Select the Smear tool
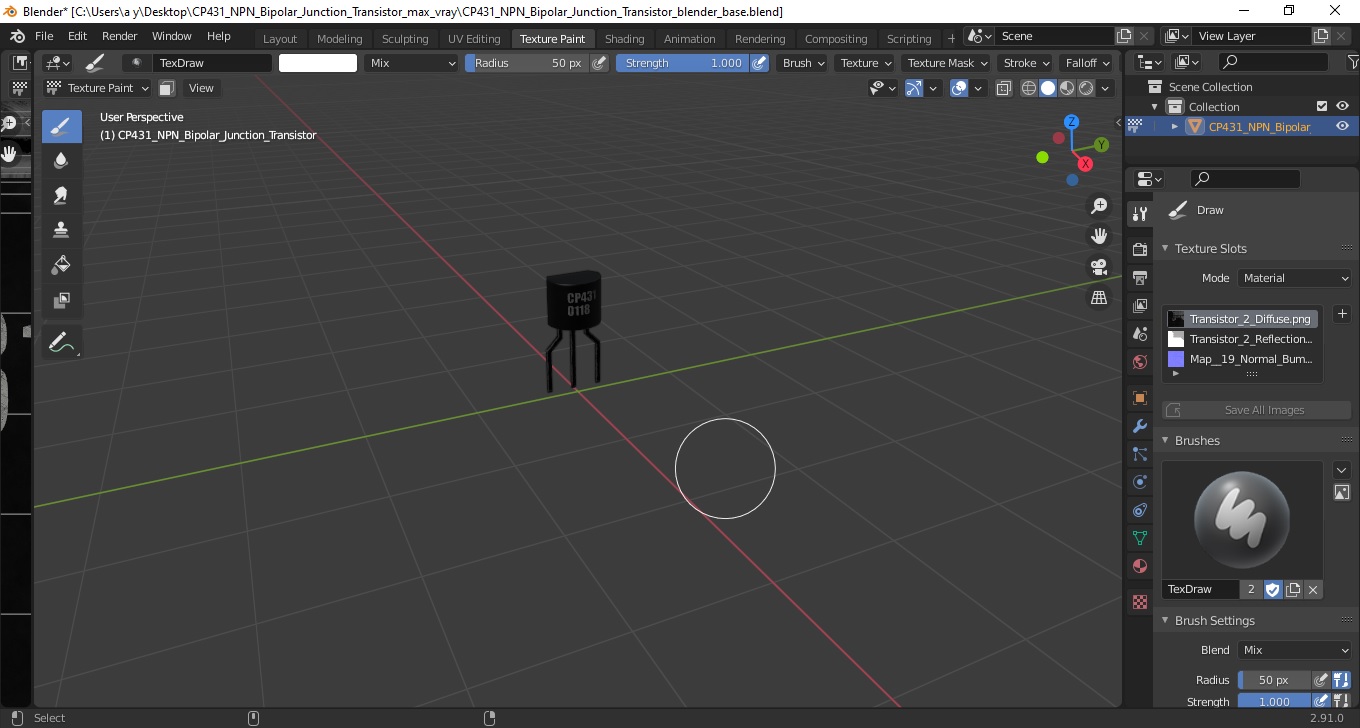The width and height of the screenshot is (1360, 728). click(x=61, y=195)
